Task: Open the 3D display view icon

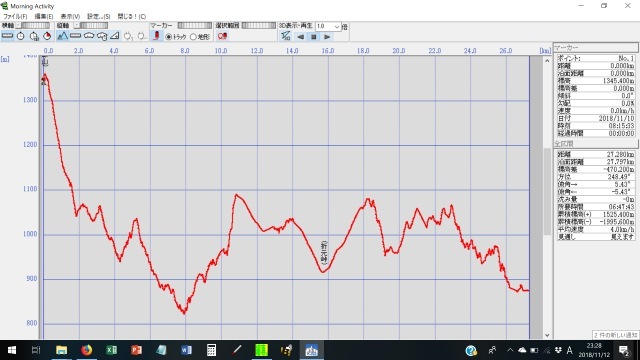Action: pos(285,36)
